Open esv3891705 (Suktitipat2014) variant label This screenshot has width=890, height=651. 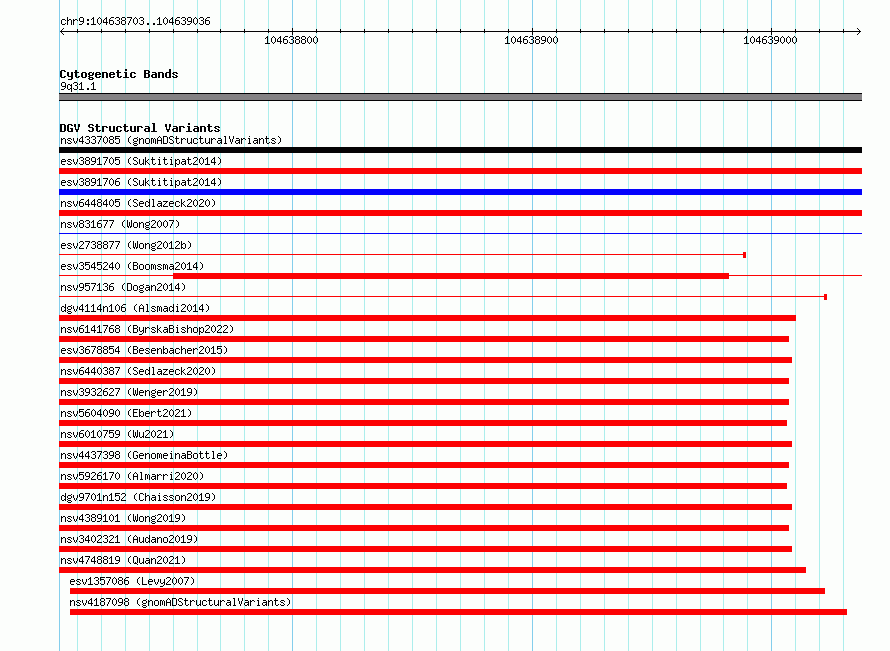click(x=141, y=161)
